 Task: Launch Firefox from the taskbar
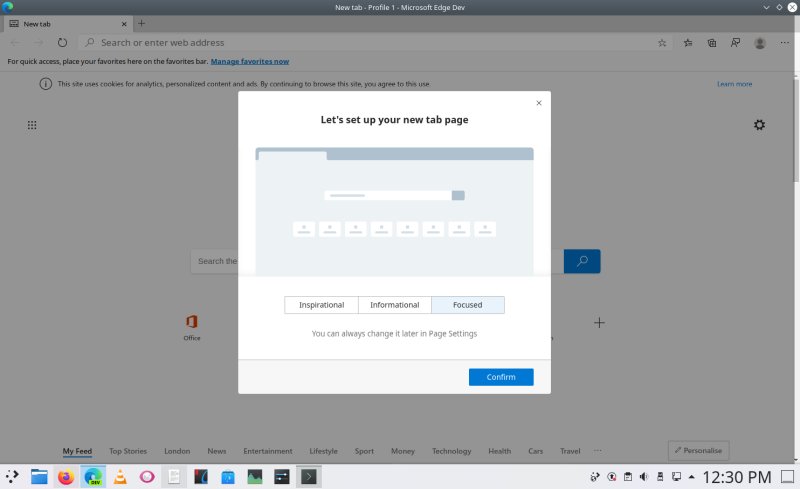click(66, 477)
